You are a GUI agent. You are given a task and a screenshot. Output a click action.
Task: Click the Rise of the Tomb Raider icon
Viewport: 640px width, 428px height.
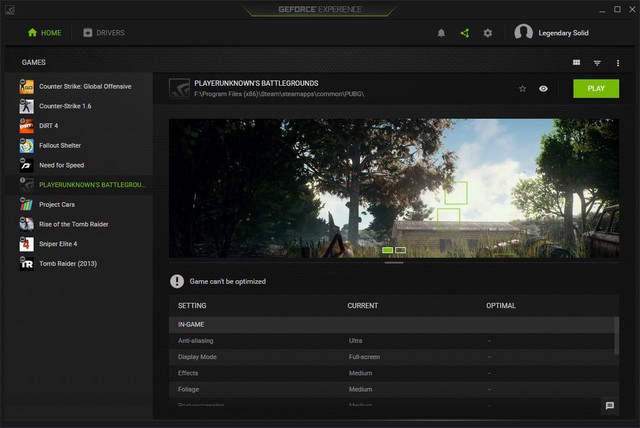tap(27, 224)
